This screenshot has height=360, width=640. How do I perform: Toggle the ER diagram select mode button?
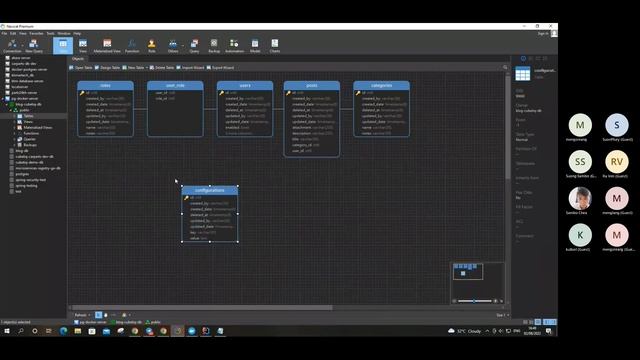point(98,315)
